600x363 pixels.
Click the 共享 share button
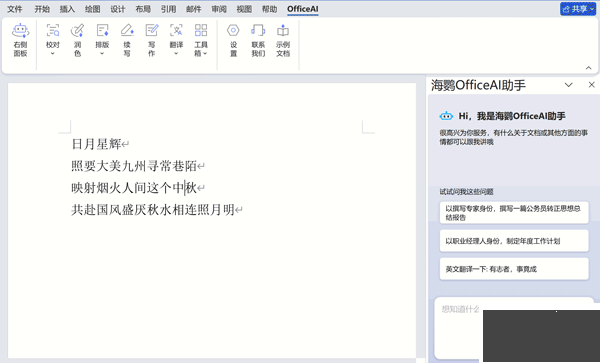click(578, 9)
